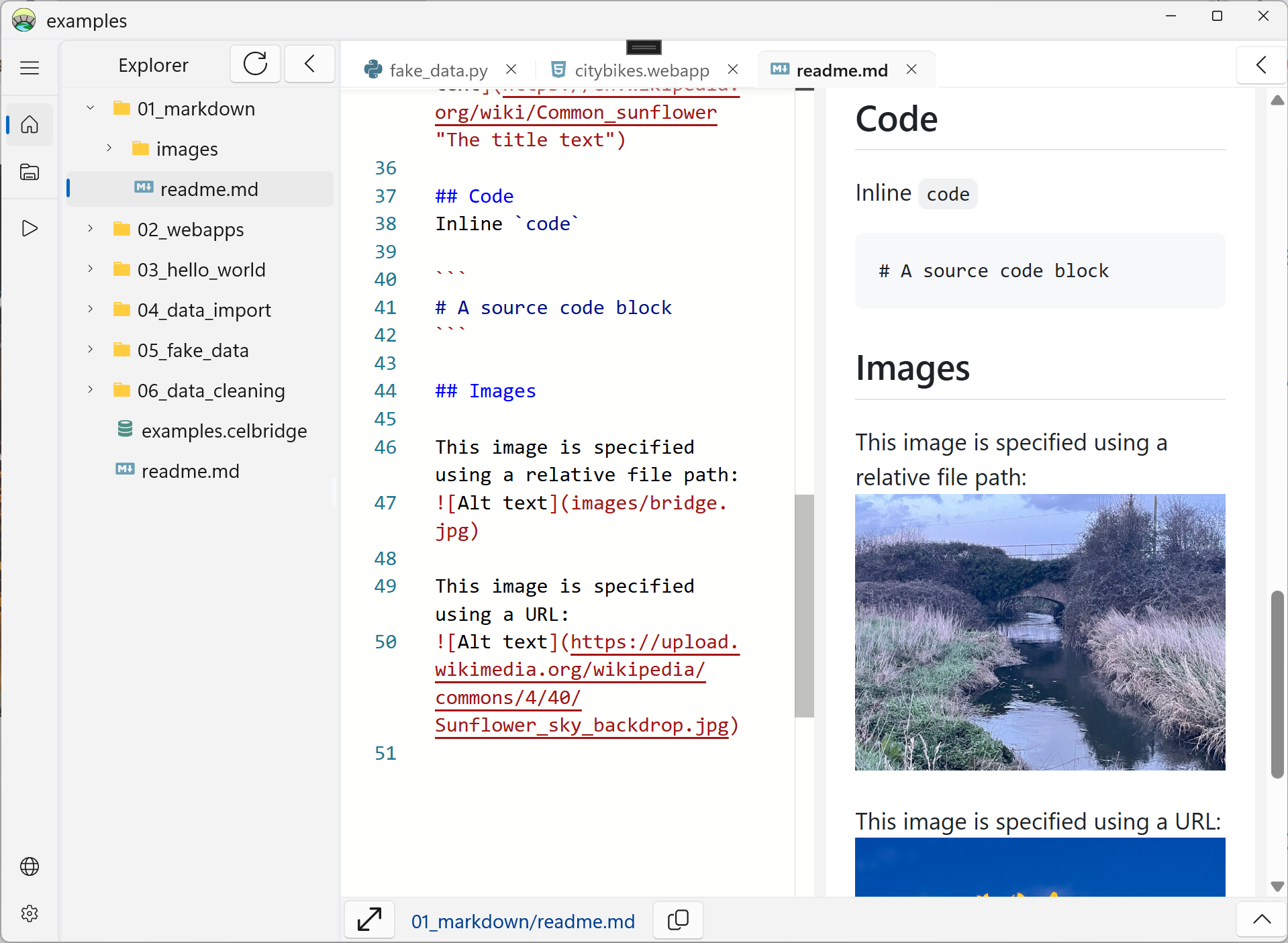Copy the file path with the copy icon
Viewport: 1288px width, 943px height.
(678, 920)
